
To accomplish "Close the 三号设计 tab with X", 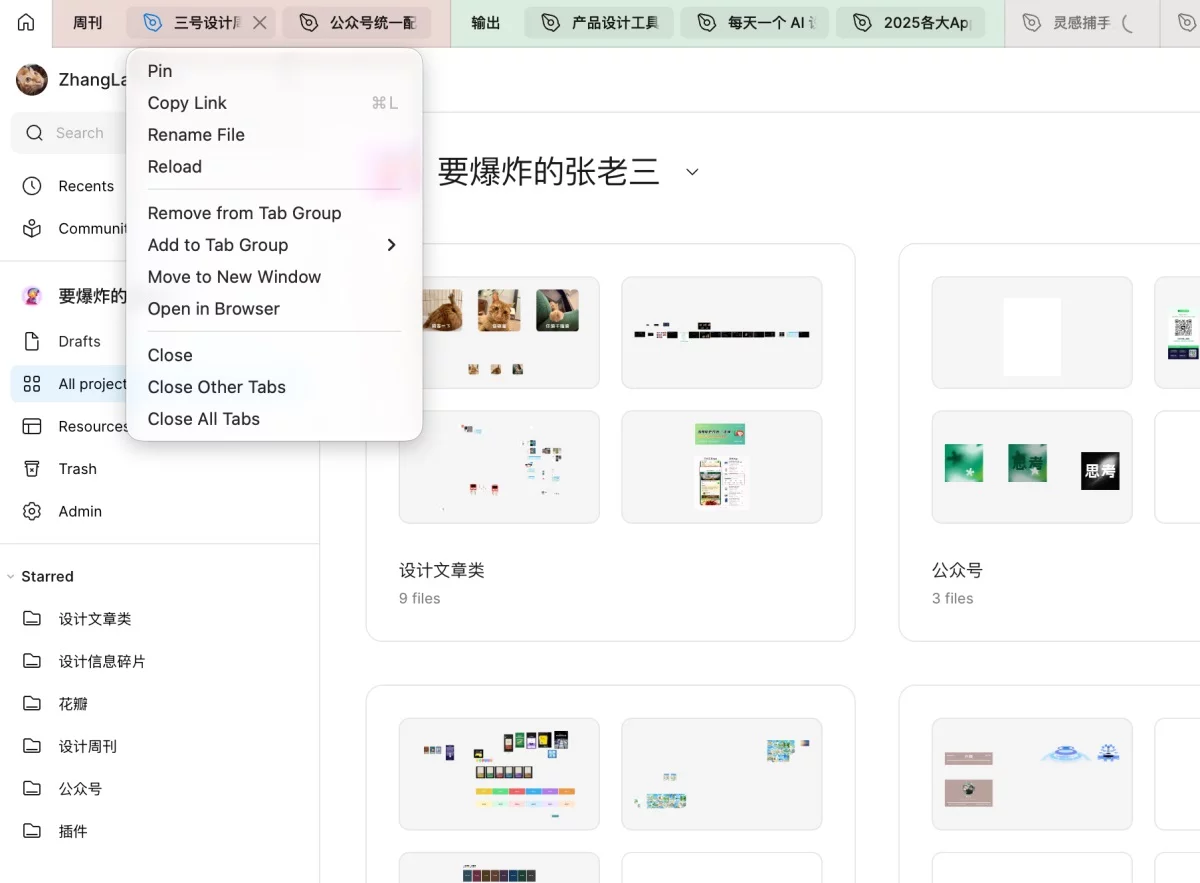I will pos(260,22).
